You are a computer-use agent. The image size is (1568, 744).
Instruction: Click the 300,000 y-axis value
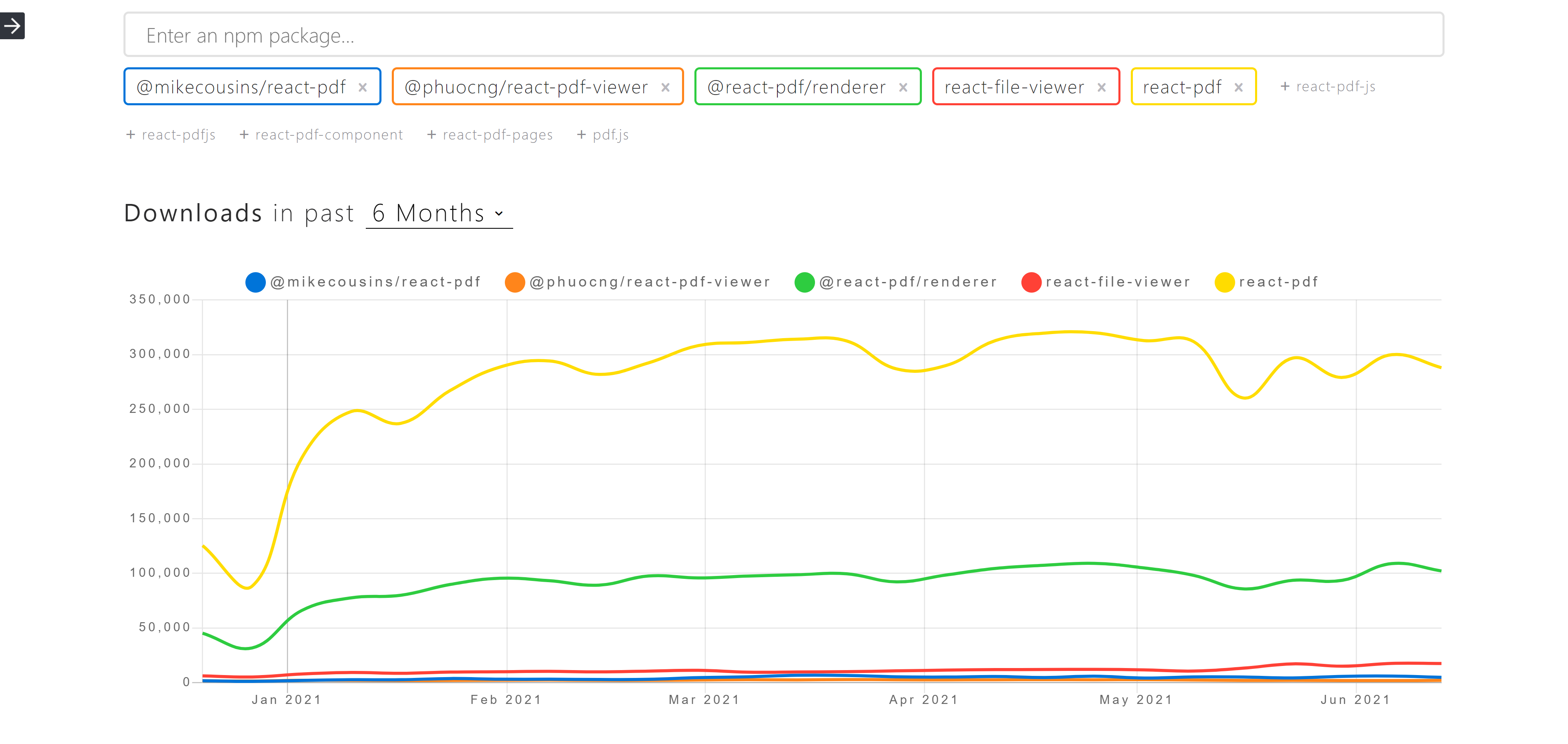[x=160, y=354]
